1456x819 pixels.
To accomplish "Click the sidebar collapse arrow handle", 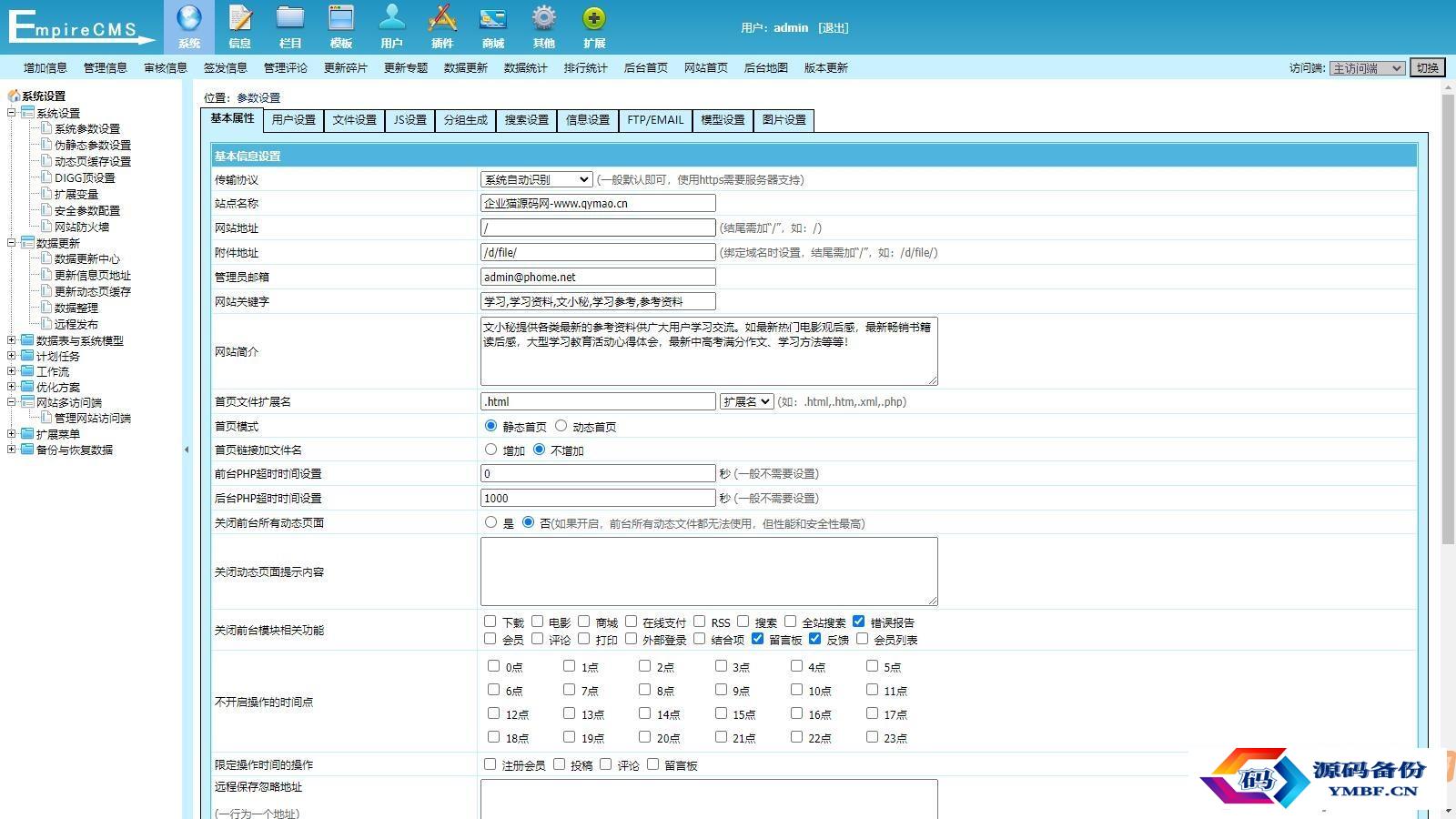I will tap(187, 450).
